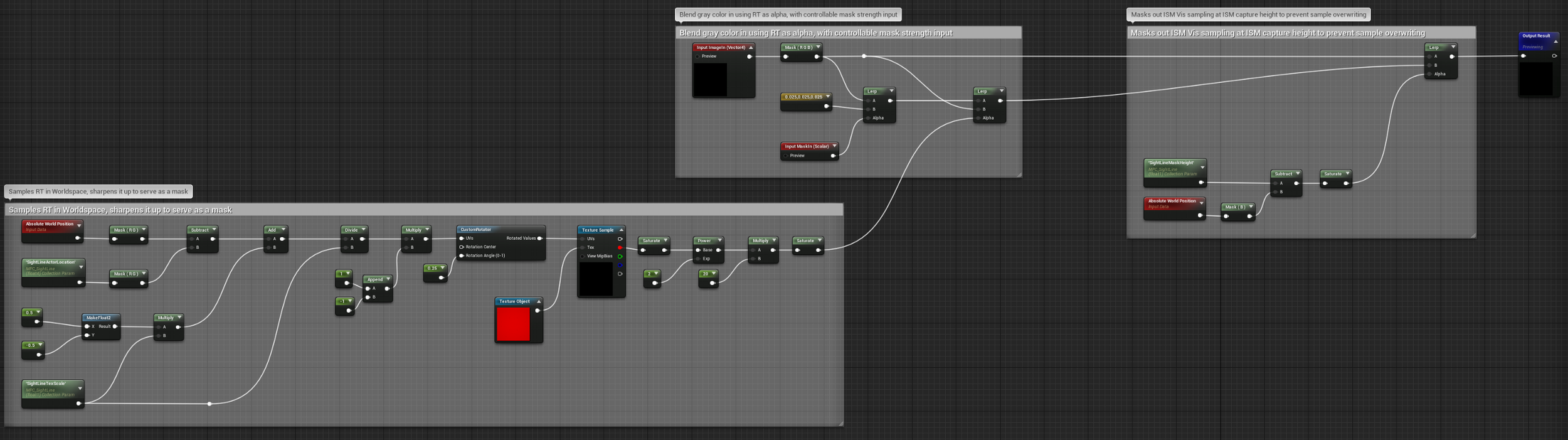The height and width of the screenshot is (440, 1568).
Task: Click the Input MaskIn (Scalar) output pin
Action: [833, 156]
